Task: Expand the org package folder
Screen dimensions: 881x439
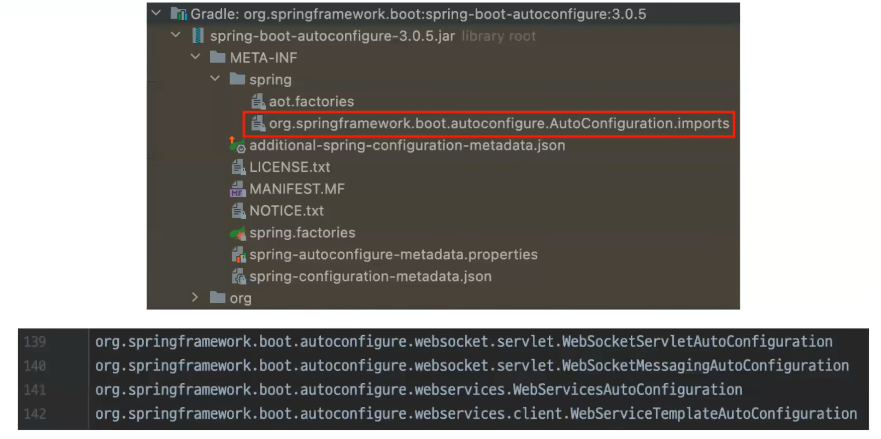Action: pyautogui.click(x=195, y=297)
